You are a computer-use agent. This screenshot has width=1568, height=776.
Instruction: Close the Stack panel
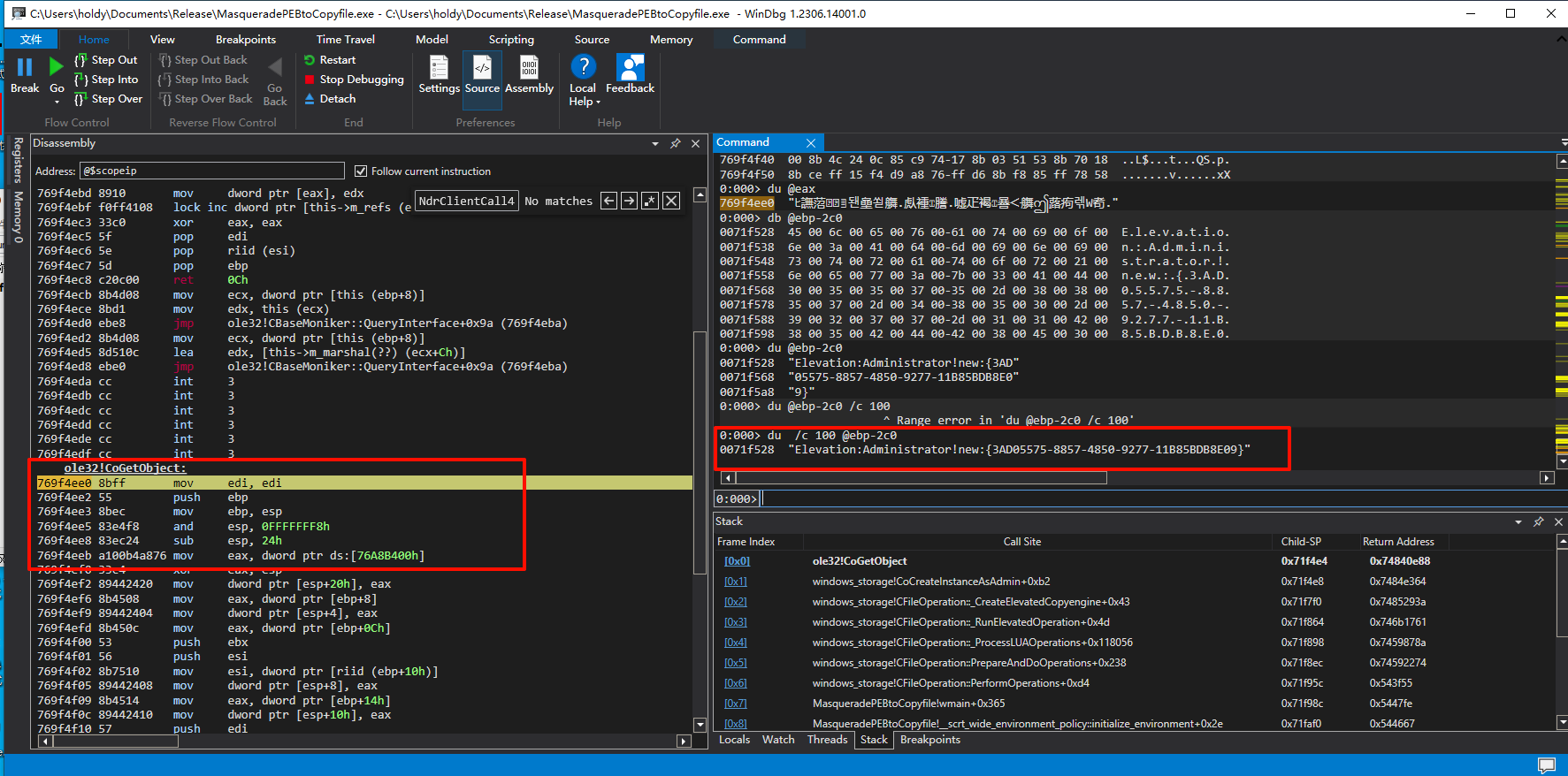1559,522
